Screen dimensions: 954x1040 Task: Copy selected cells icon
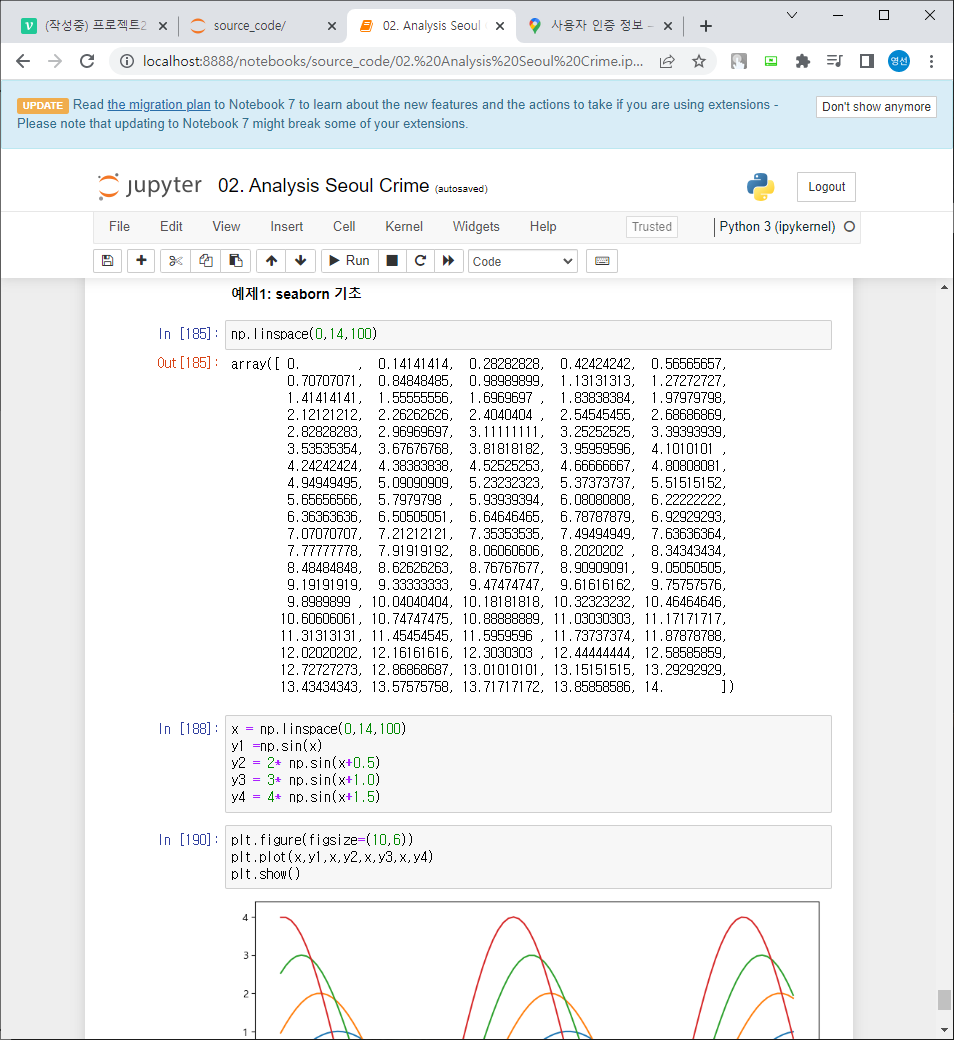(206, 261)
